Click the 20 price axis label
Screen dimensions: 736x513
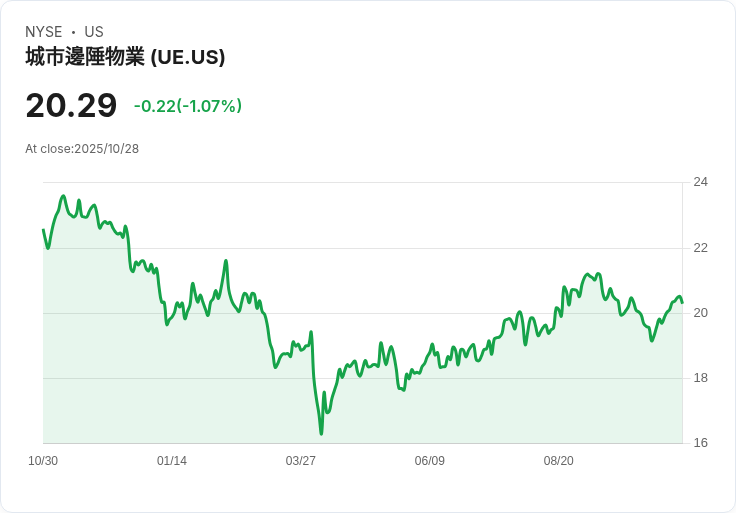coord(701,313)
